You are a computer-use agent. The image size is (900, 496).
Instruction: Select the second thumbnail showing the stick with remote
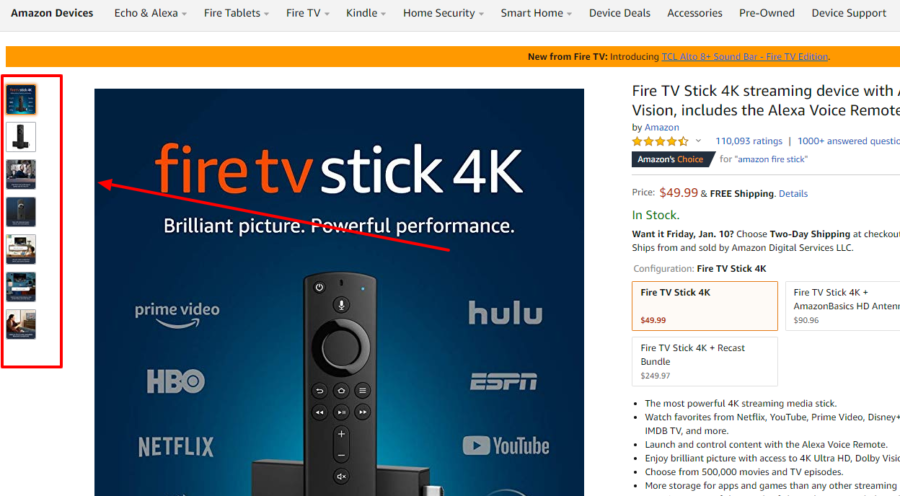click(x=21, y=137)
